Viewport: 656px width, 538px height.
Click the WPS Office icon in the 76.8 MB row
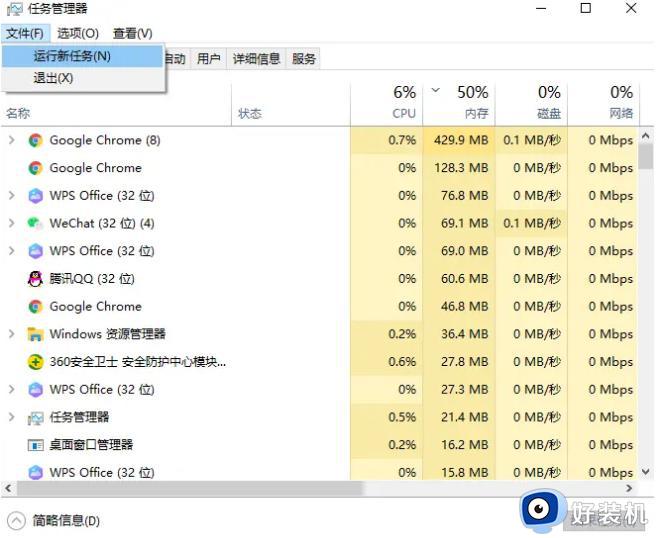click(x=36, y=195)
